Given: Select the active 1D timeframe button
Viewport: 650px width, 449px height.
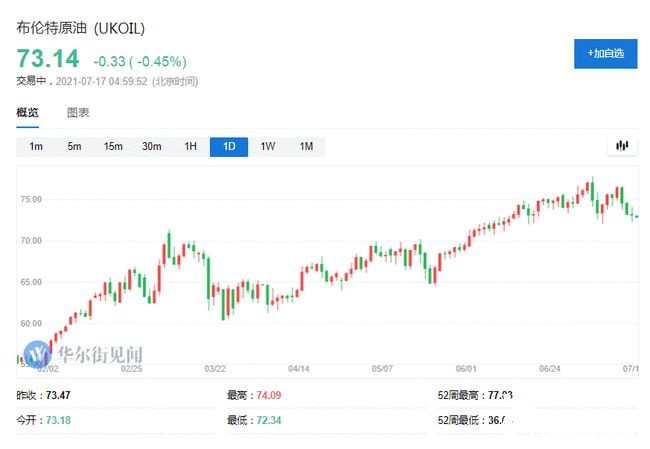Looking at the screenshot, I should [229, 147].
